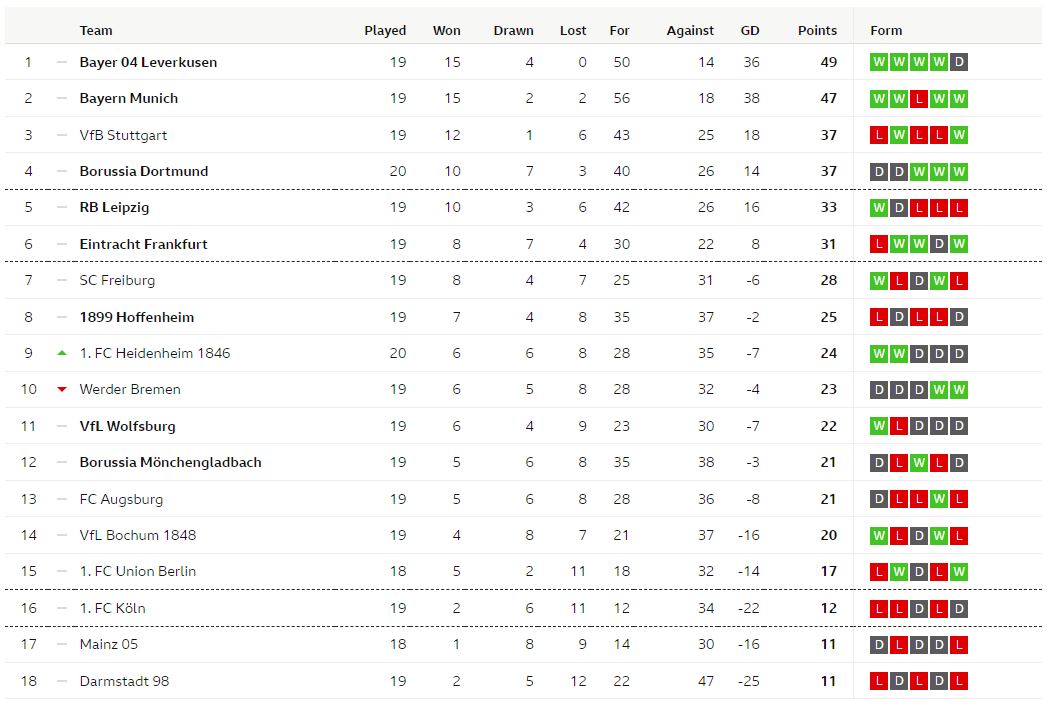Open the RB Leipzig team link
Screen dimensions: 1047x707
114,207
